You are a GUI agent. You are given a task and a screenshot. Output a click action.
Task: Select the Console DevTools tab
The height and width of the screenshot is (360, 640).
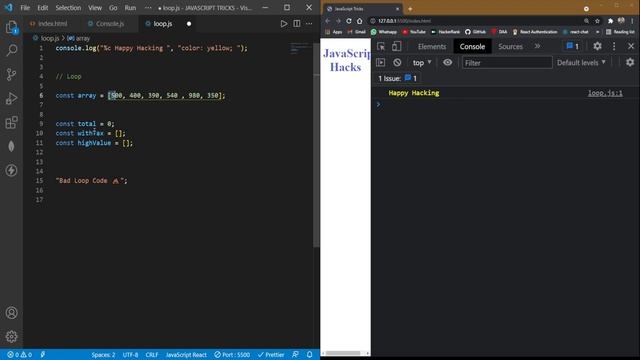click(472, 46)
